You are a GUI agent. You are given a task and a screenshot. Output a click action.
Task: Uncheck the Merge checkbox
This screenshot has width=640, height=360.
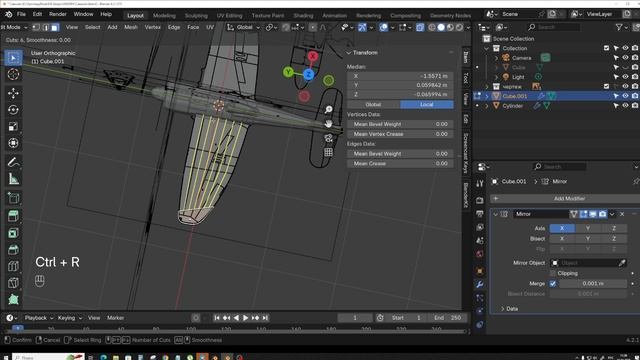(553, 283)
